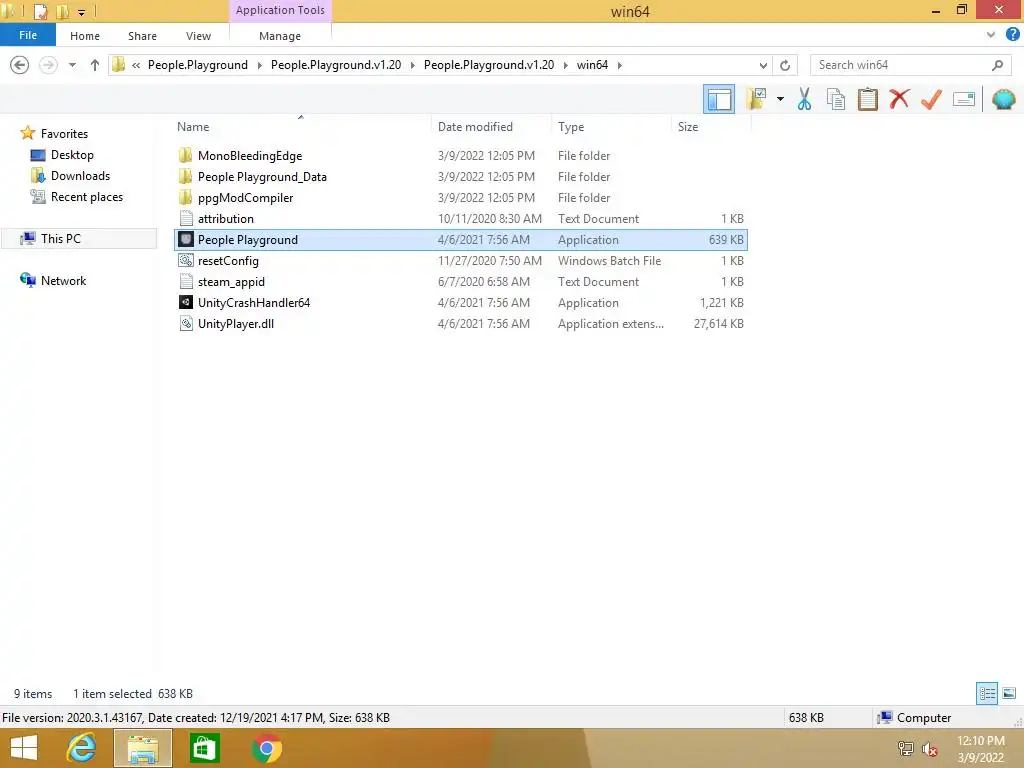Screen dimensions: 1024x768
Task: Open the Manage ribbon tab
Action: [x=280, y=36]
